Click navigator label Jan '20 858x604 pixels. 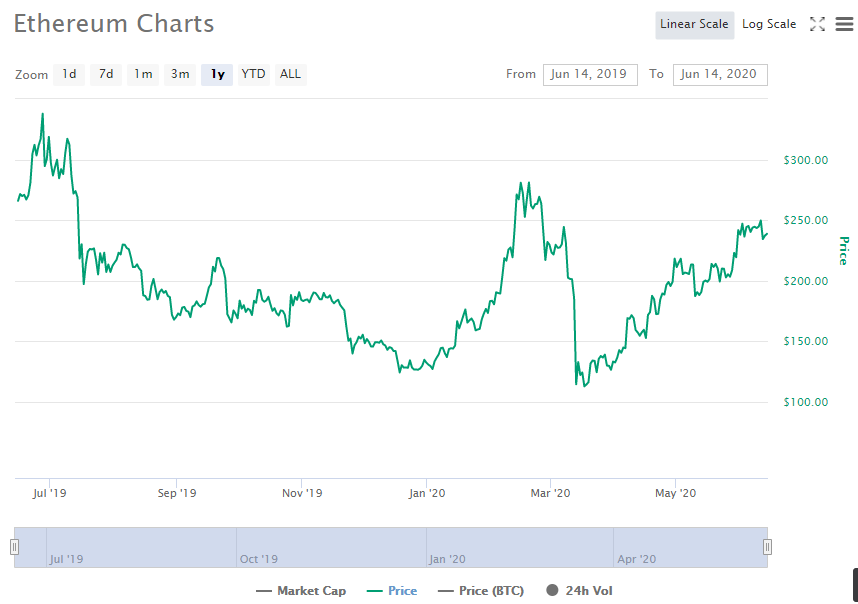447,559
